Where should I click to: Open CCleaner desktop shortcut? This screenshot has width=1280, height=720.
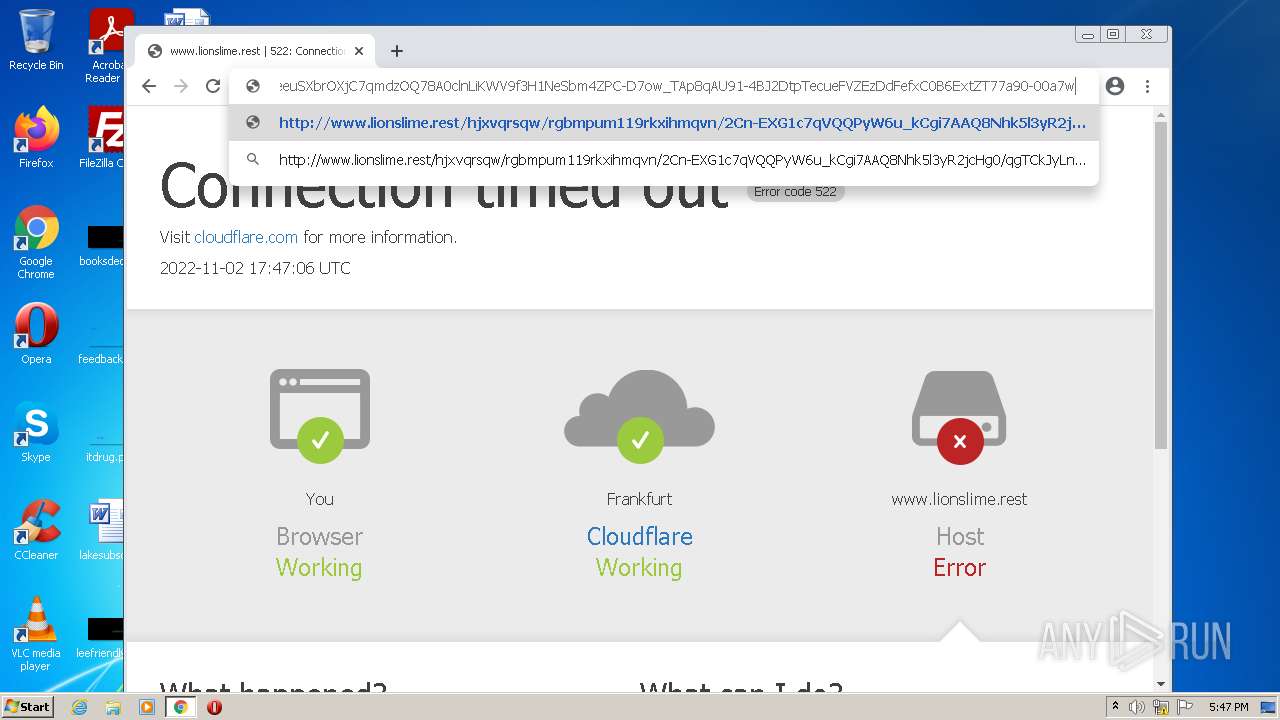tap(36, 530)
